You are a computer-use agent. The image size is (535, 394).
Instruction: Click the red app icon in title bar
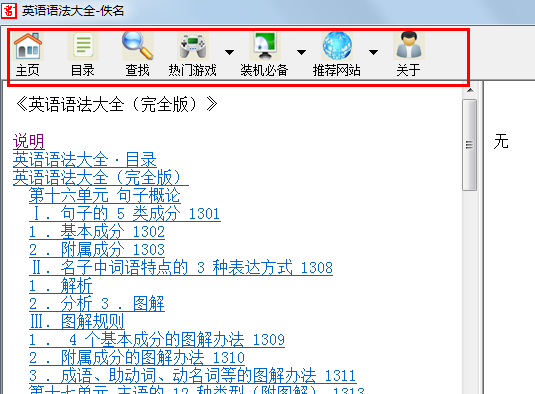tap(9, 11)
